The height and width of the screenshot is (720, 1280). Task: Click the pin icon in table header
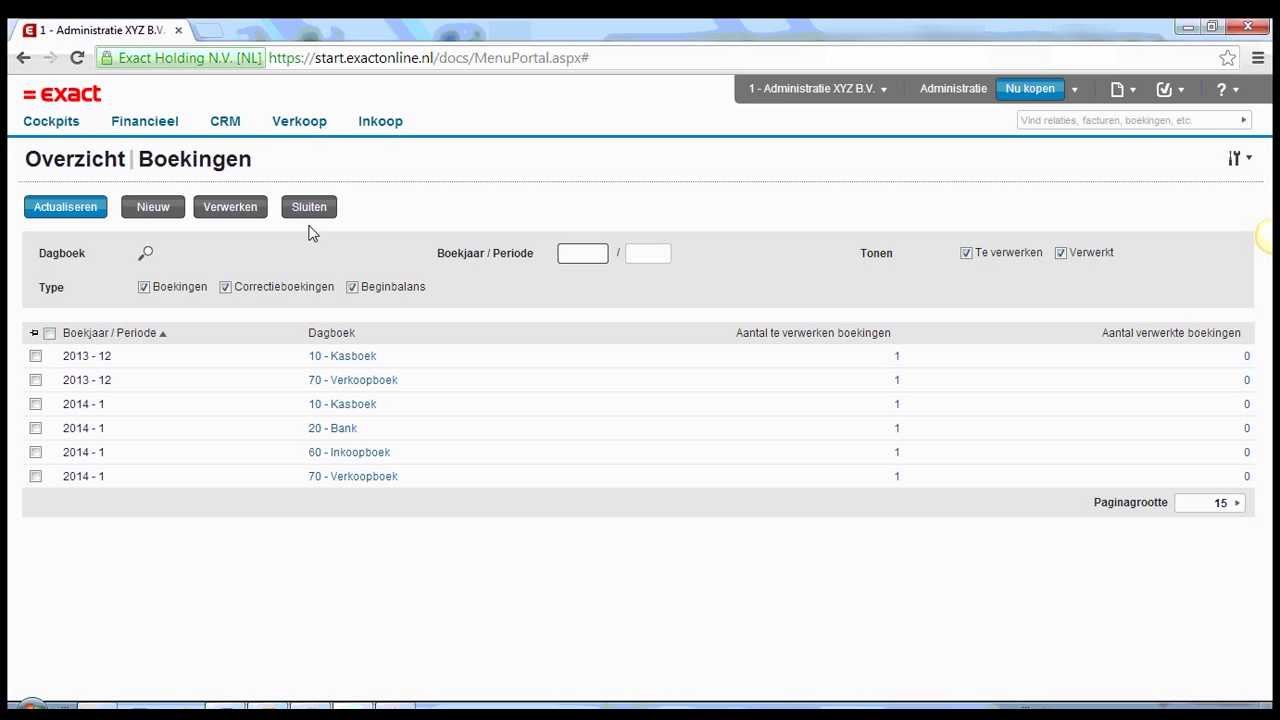(34, 333)
